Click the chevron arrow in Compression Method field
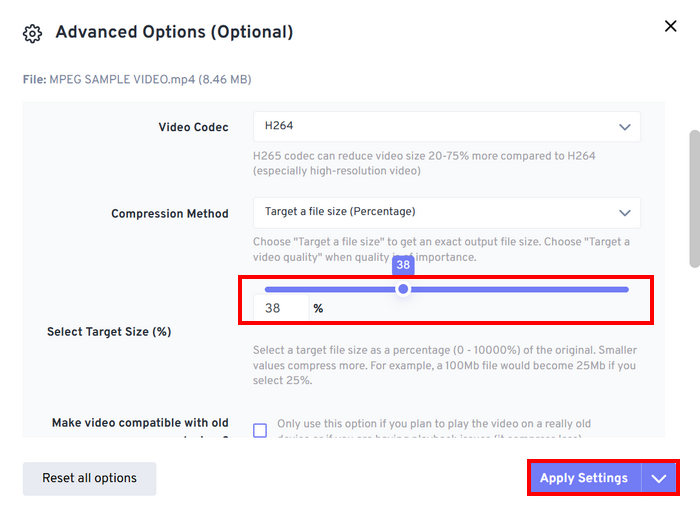The height and width of the screenshot is (512, 700). click(625, 212)
